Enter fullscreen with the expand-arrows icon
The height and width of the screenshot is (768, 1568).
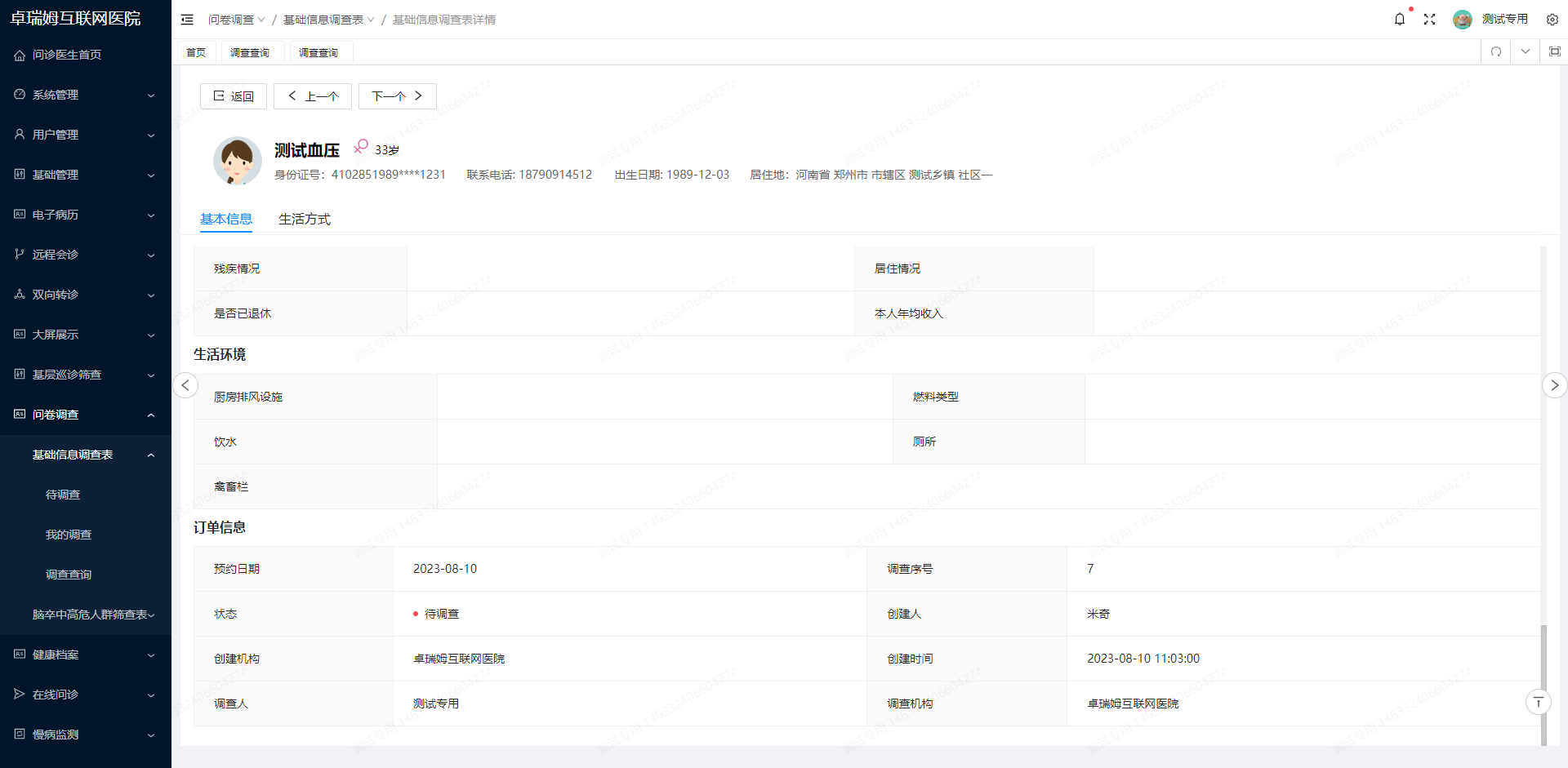pyautogui.click(x=1429, y=19)
